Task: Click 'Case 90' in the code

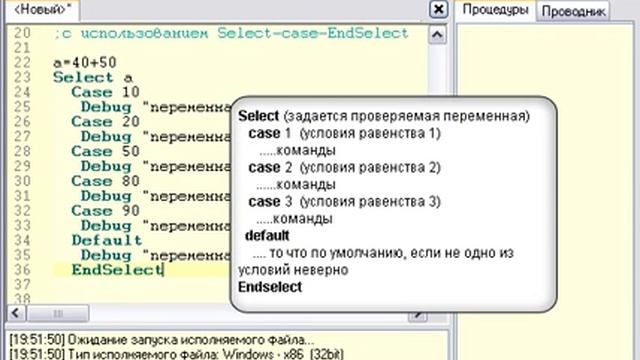Action: (x=106, y=211)
